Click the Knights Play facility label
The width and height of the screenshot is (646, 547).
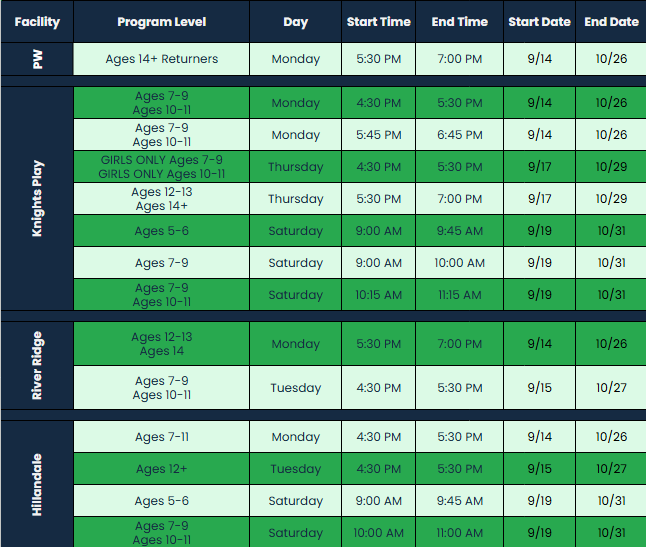click(37, 198)
